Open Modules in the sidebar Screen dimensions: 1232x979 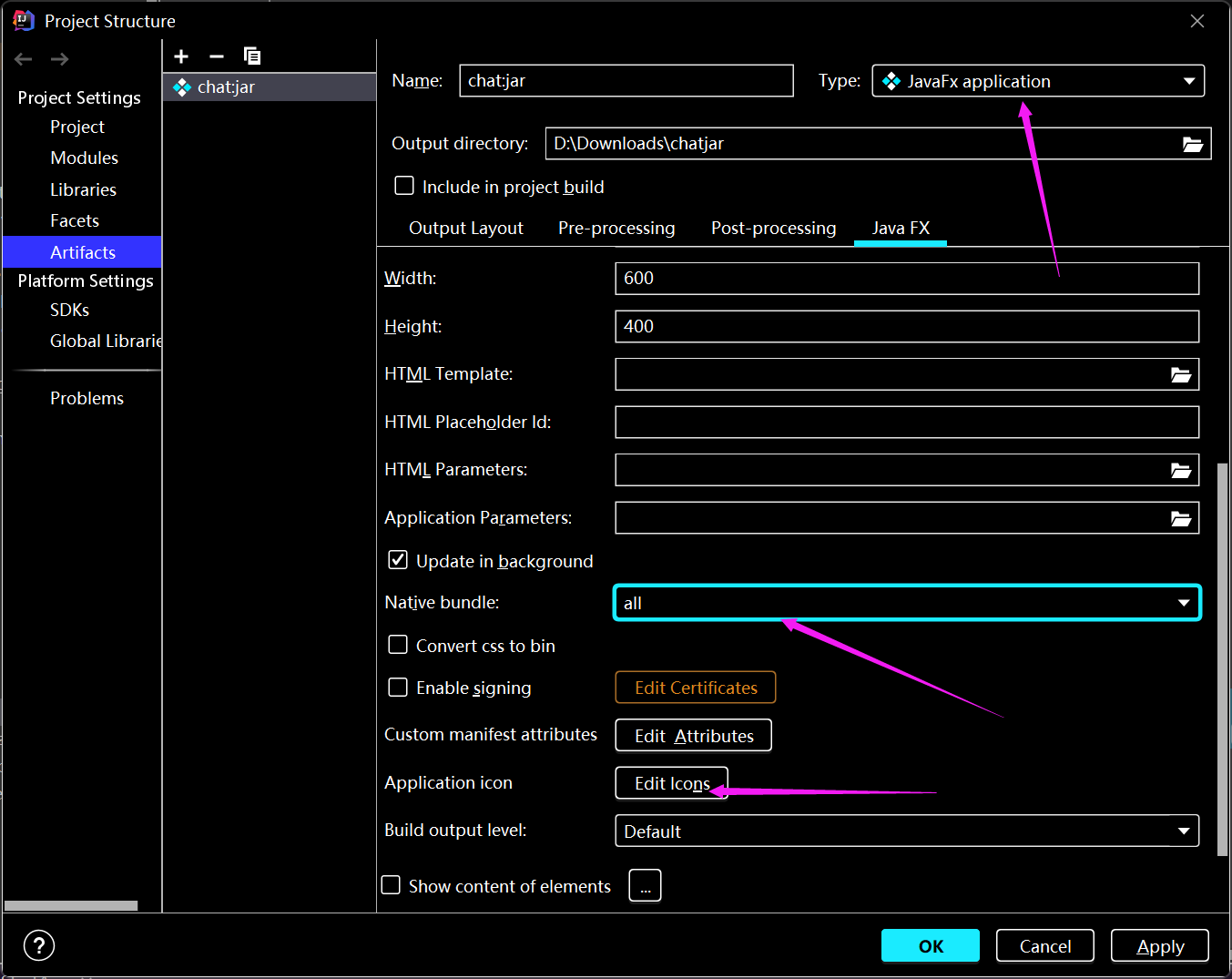pos(85,158)
